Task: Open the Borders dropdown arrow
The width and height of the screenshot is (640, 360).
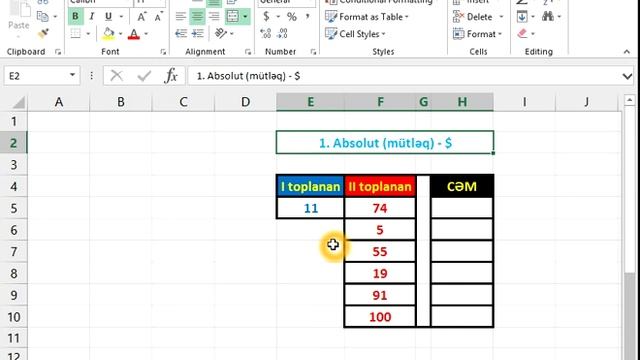Action: 88,33
